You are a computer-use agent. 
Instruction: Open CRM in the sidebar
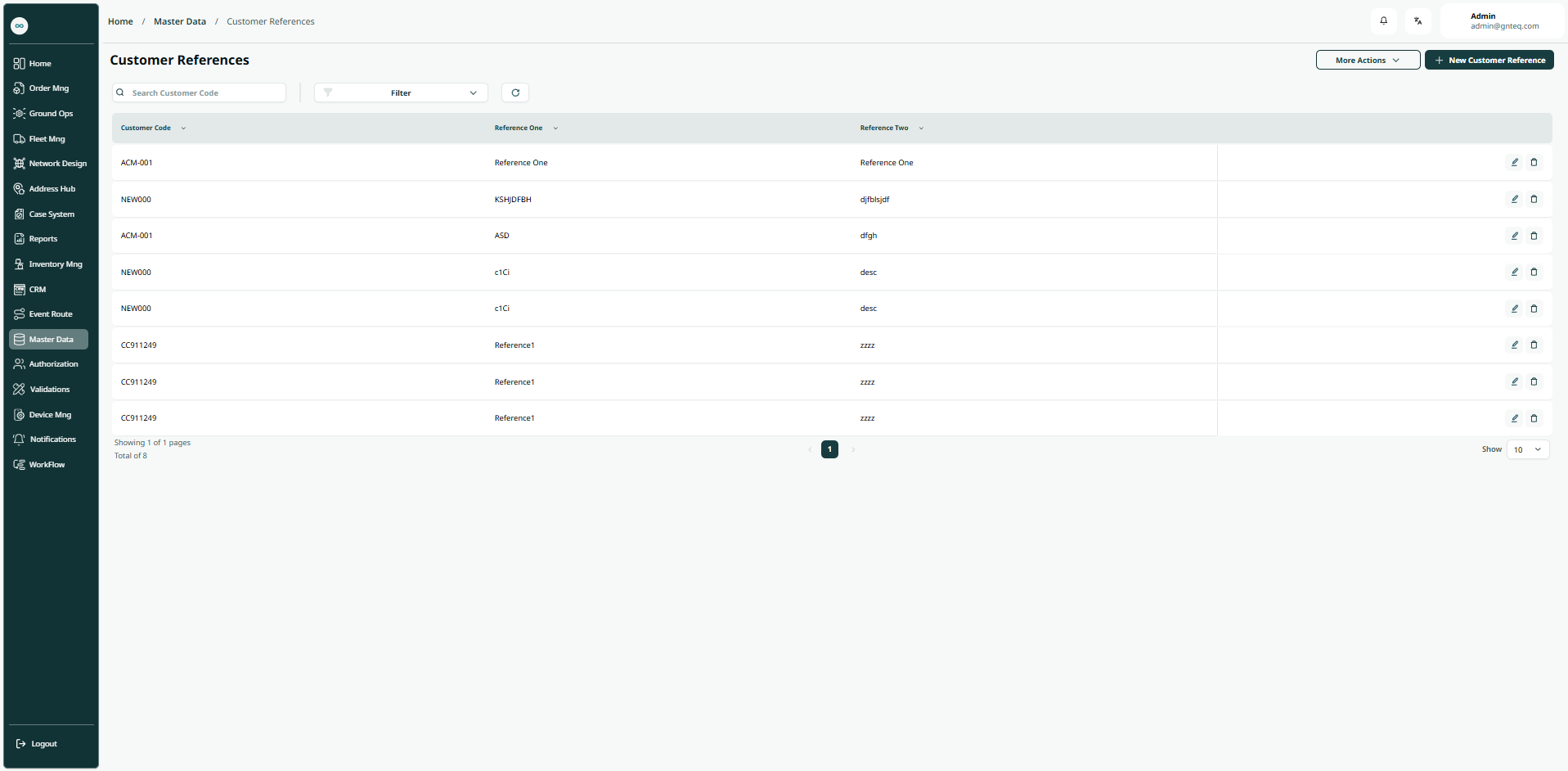[48, 290]
